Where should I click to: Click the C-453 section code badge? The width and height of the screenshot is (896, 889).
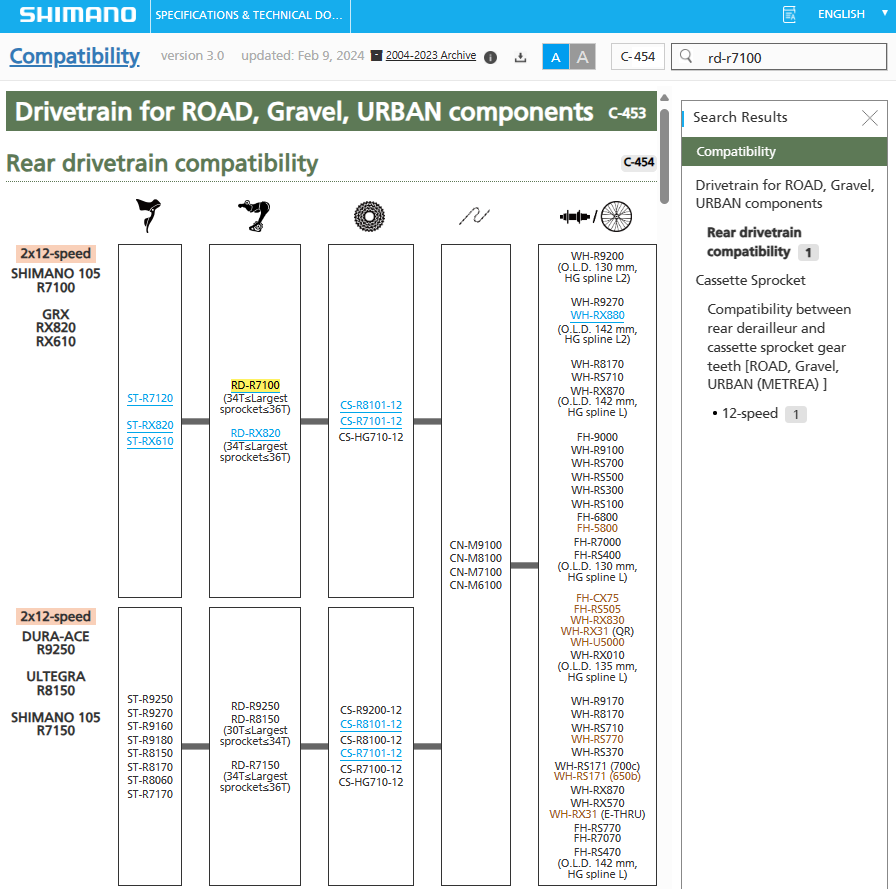click(627, 113)
